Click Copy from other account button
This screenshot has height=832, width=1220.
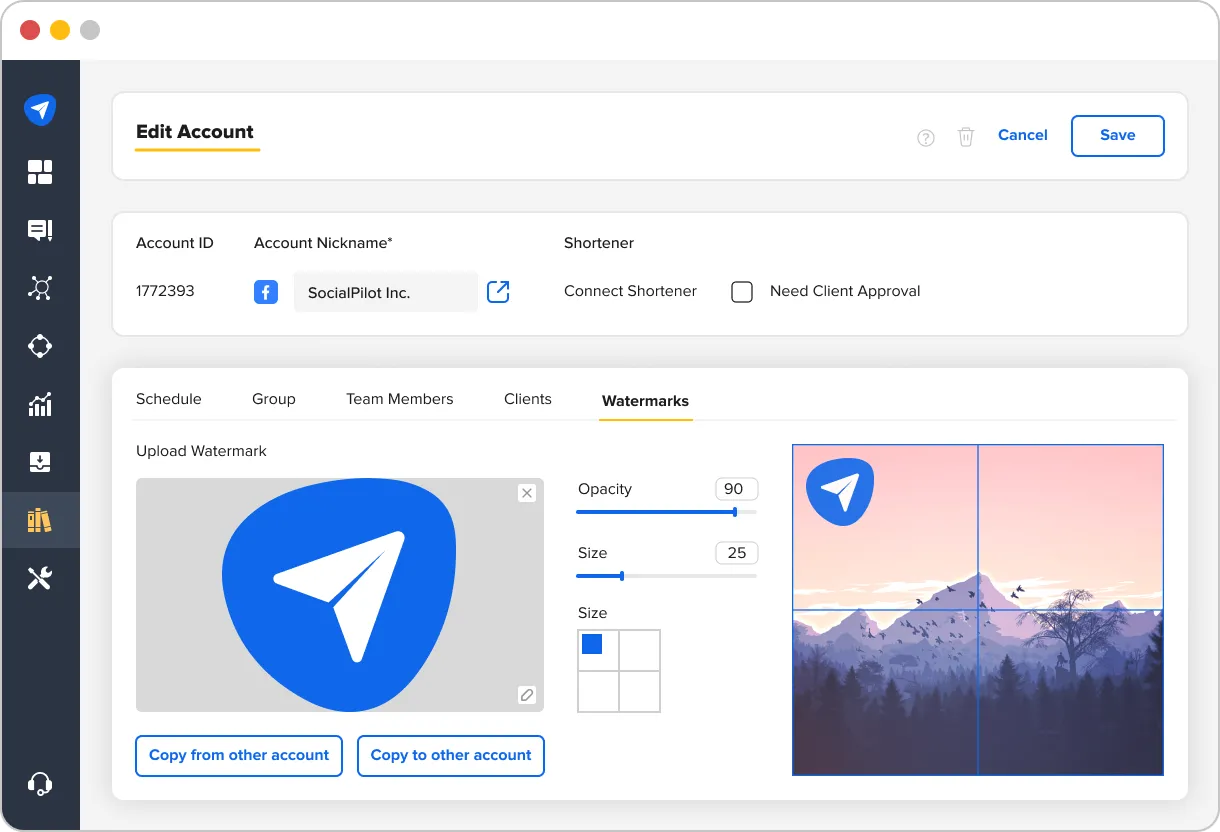[239, 756]
